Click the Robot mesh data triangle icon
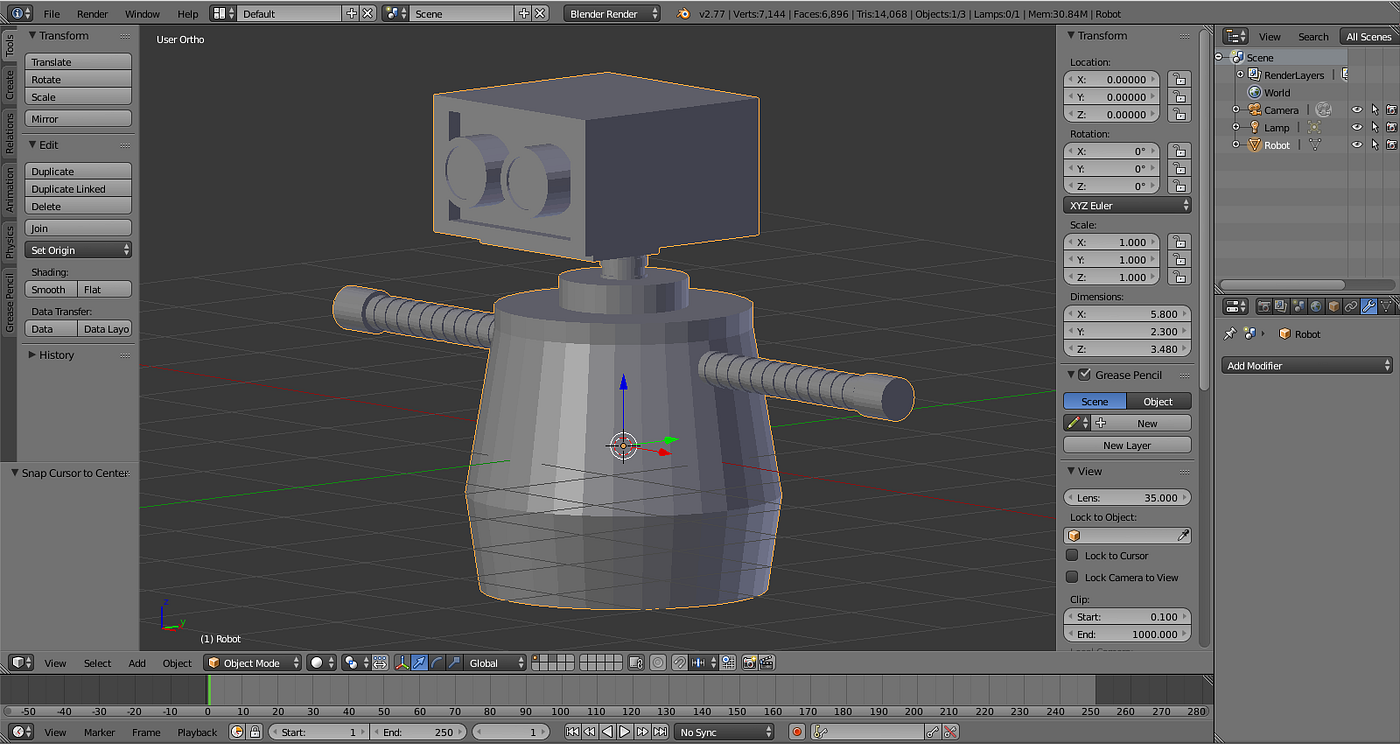Viewport: 1400px width, 744px height. (x=1314, y=145)
